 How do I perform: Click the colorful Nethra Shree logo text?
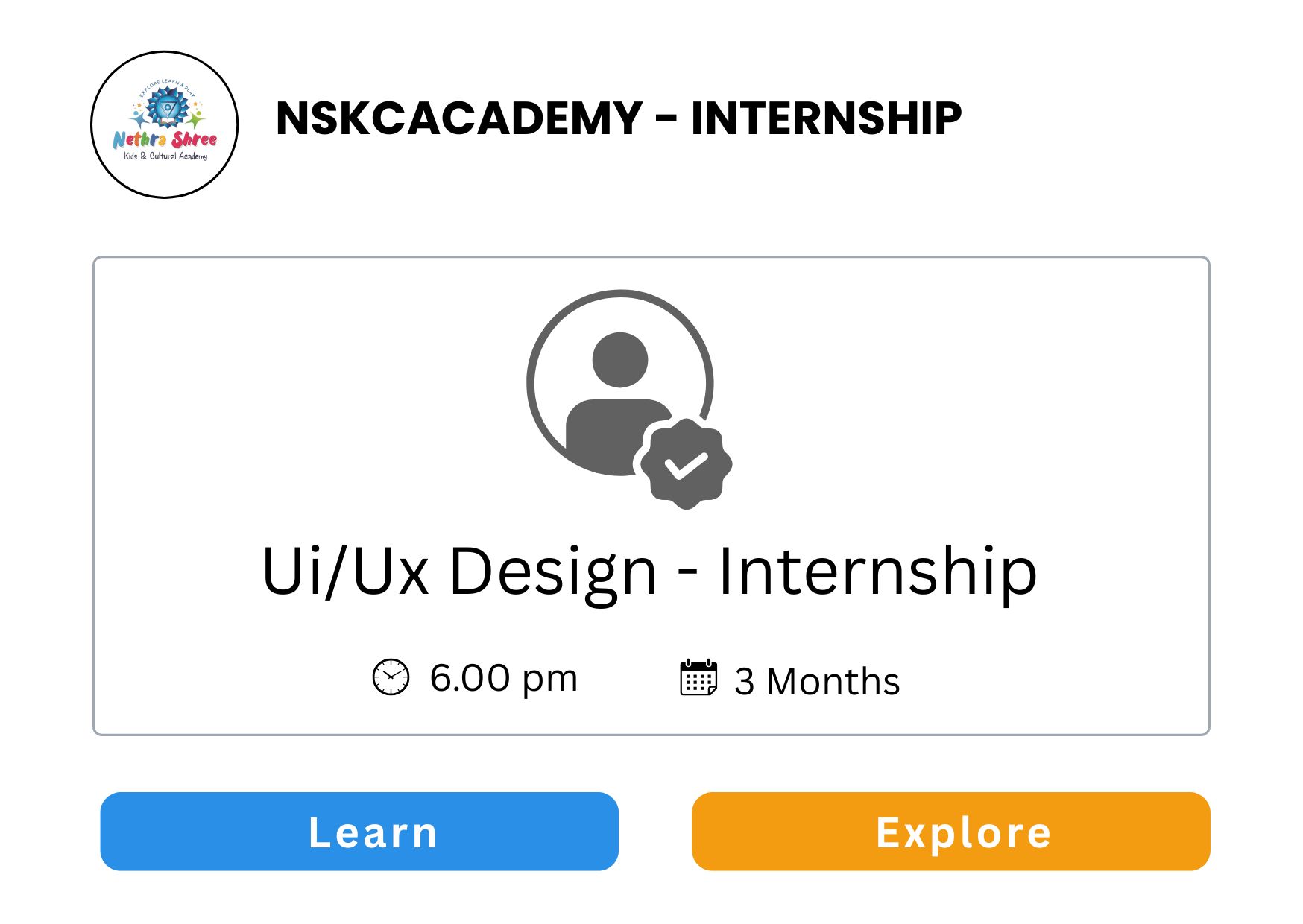[165, 139]
